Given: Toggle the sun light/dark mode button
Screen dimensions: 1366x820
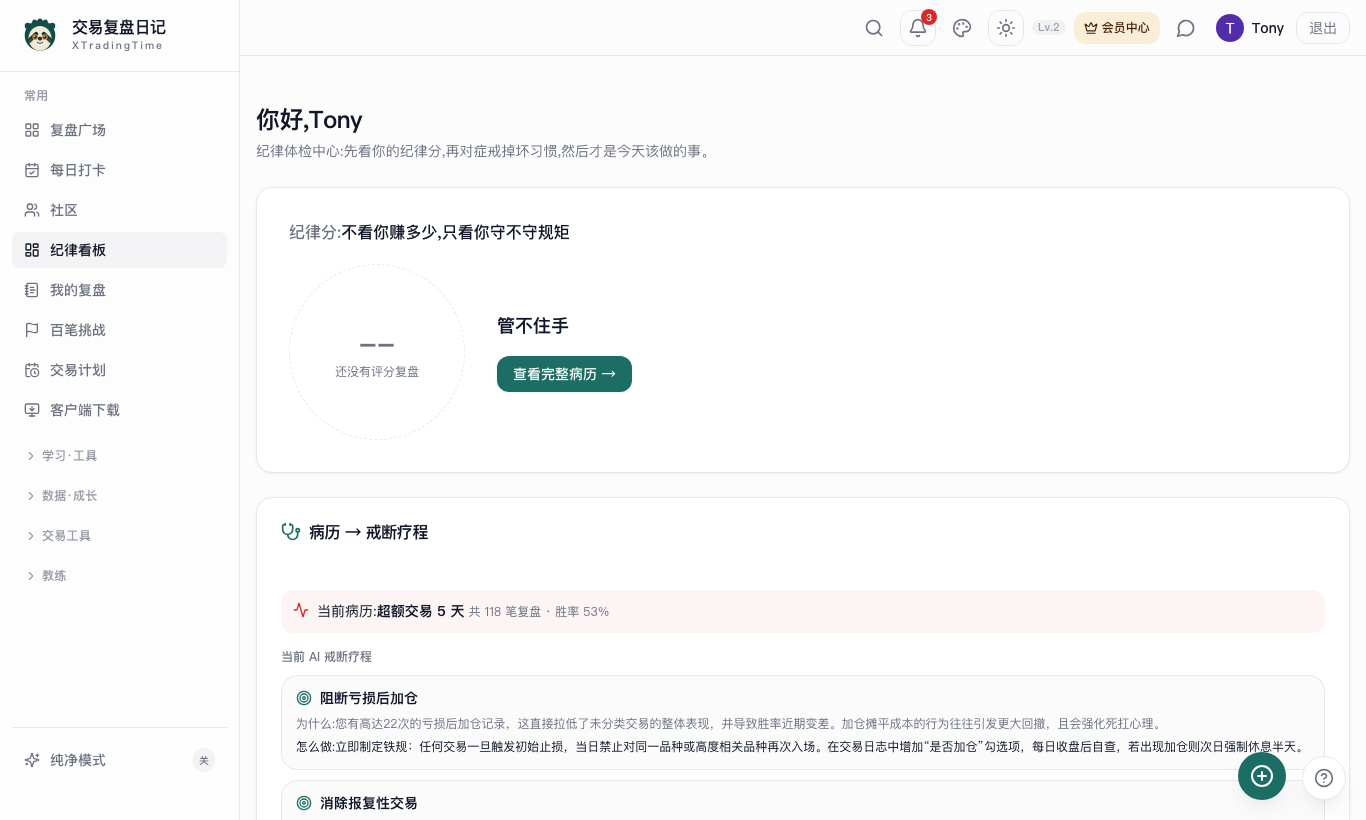Looking at the screenshot, I should [x=1006, y=28].
